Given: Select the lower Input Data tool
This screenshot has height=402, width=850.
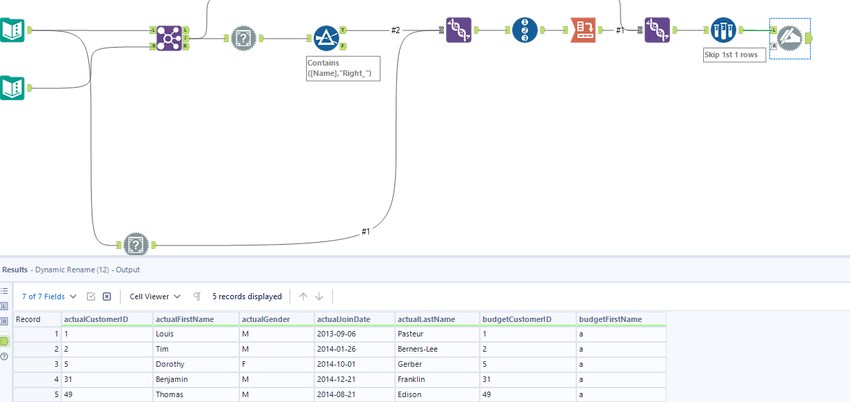Looking at the screenshot, I should click(x=12, y=88).
